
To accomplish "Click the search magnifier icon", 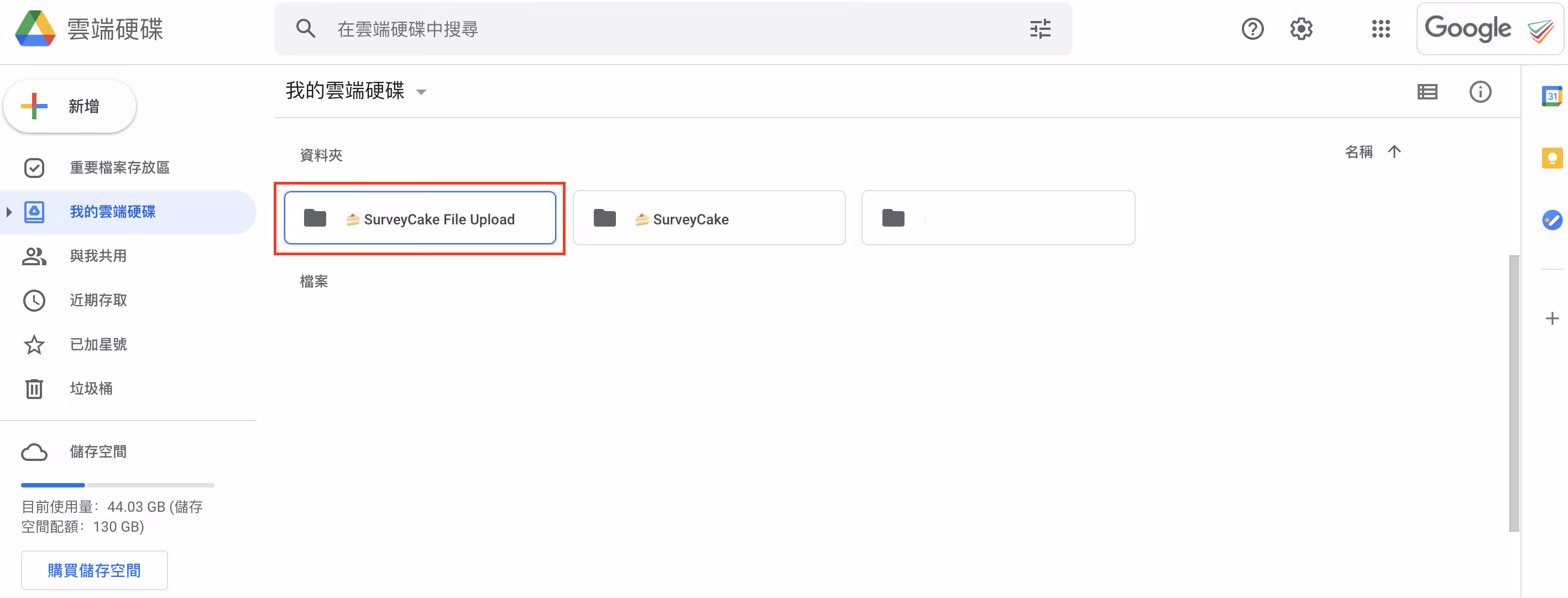I will [x=306, y=29].
